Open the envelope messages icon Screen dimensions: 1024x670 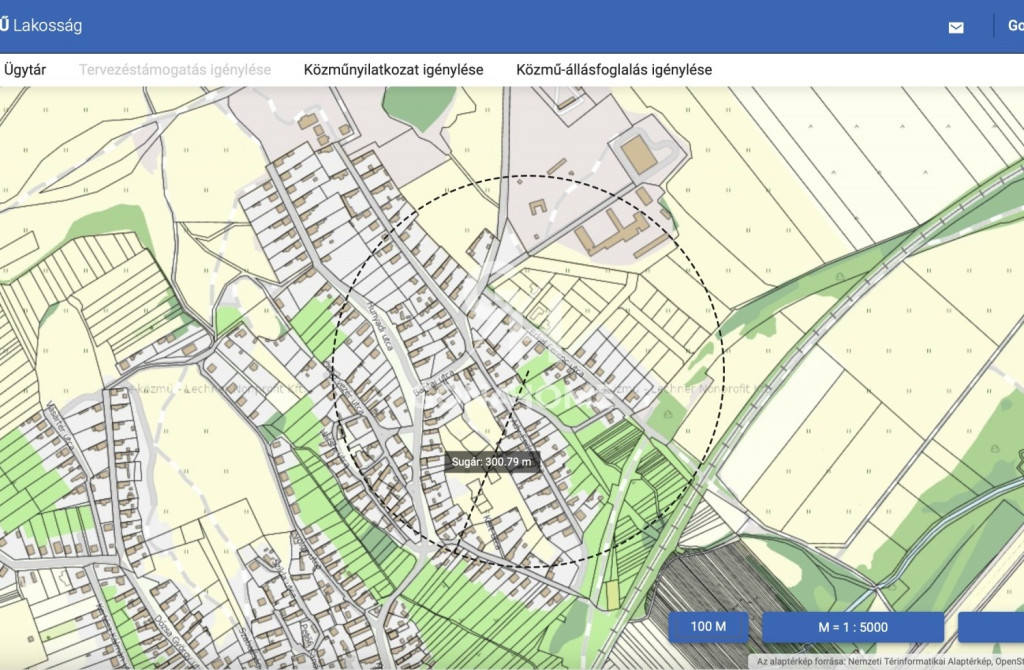point(956,27)
